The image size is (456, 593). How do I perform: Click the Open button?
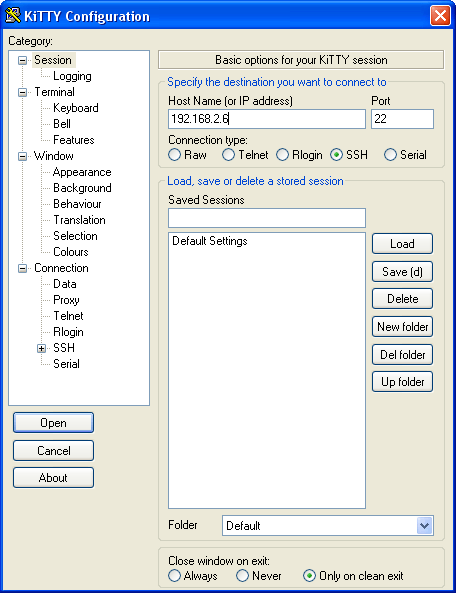[x=53, y=423]
